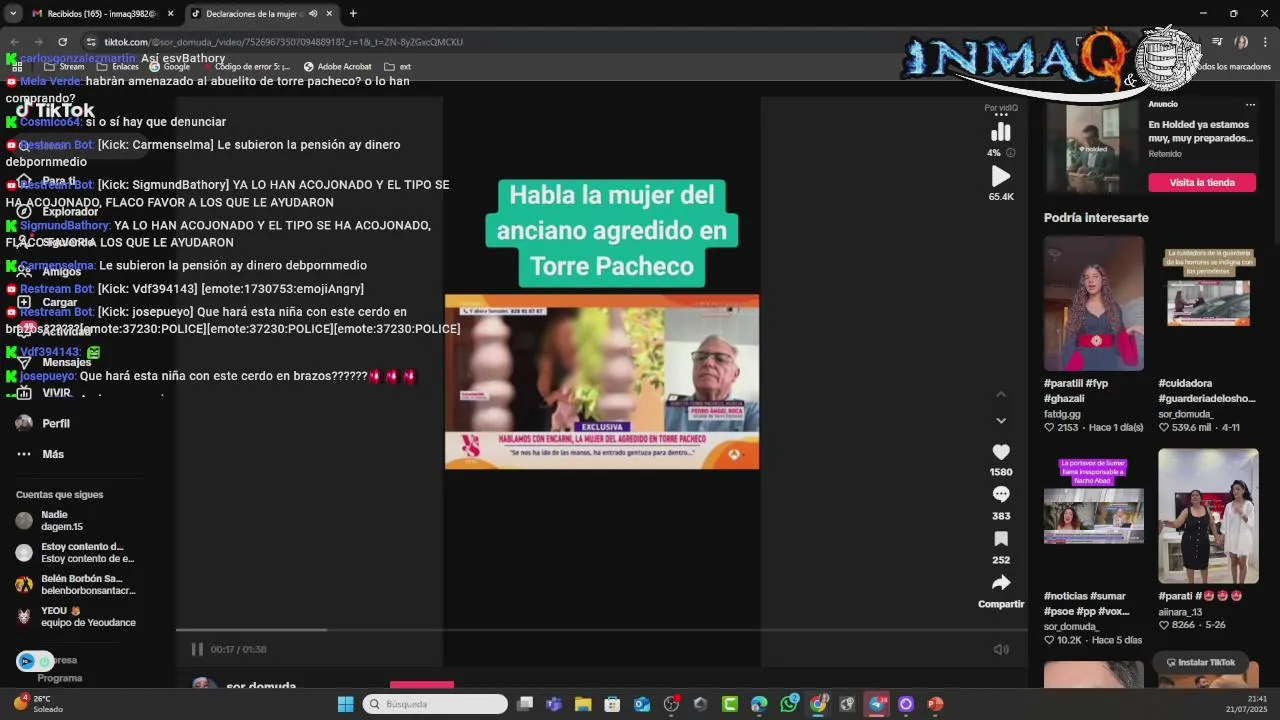Save the video with the bookmark icon
1280x720 pixels.
tap(1001, 539)
